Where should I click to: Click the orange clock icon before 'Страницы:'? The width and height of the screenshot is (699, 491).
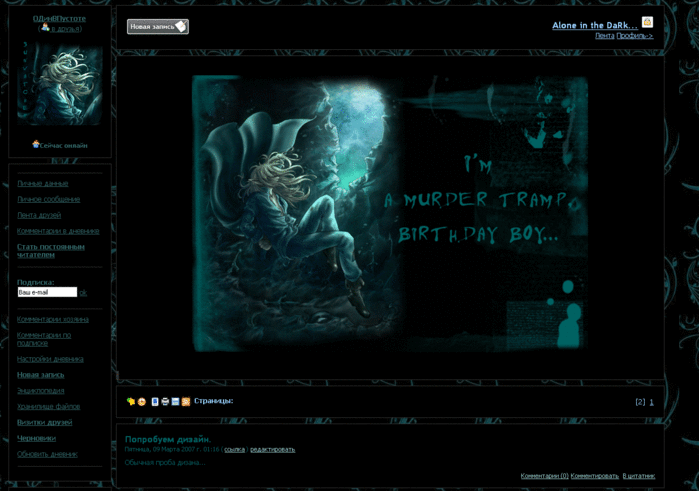pyautogui.click(x=141, y=402)
